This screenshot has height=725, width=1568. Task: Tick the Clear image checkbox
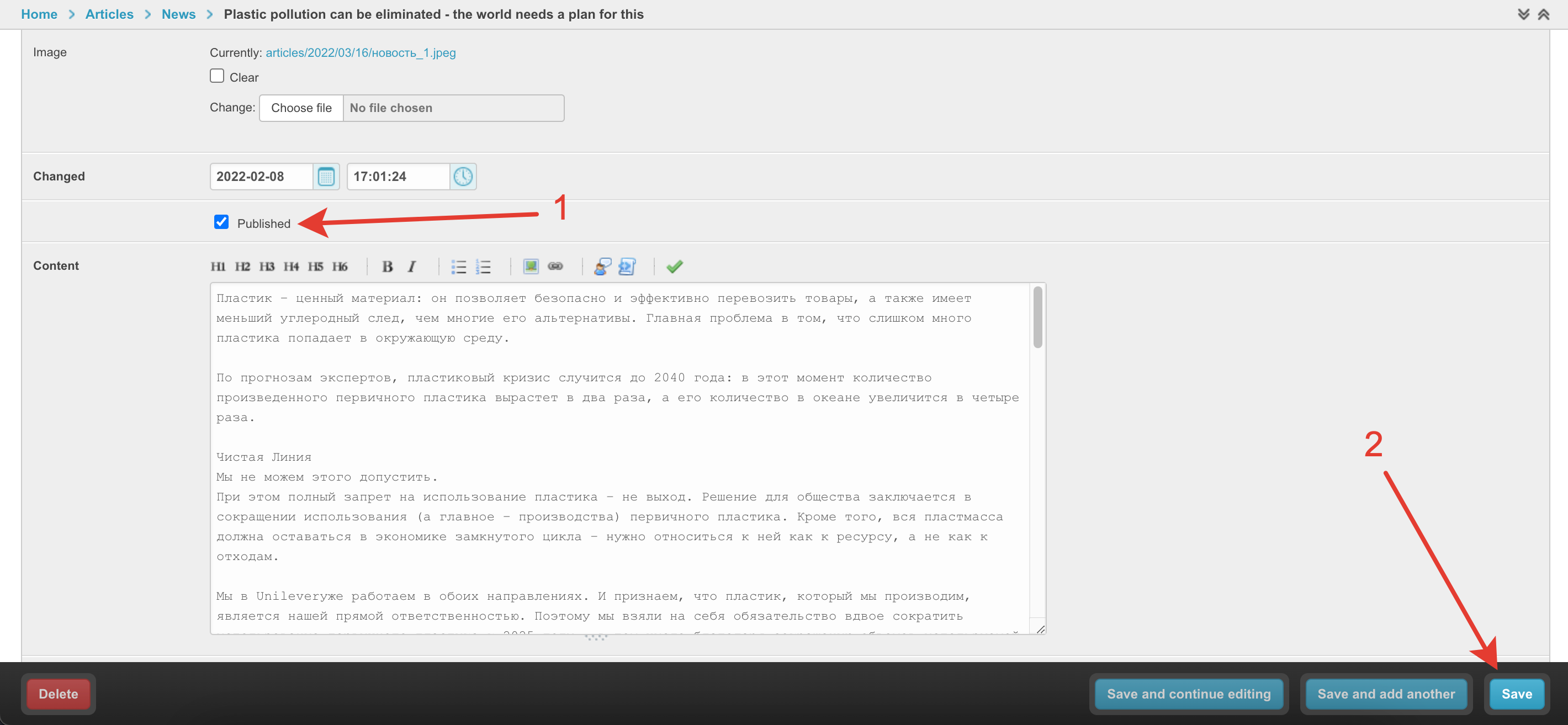tap(216, 76)
